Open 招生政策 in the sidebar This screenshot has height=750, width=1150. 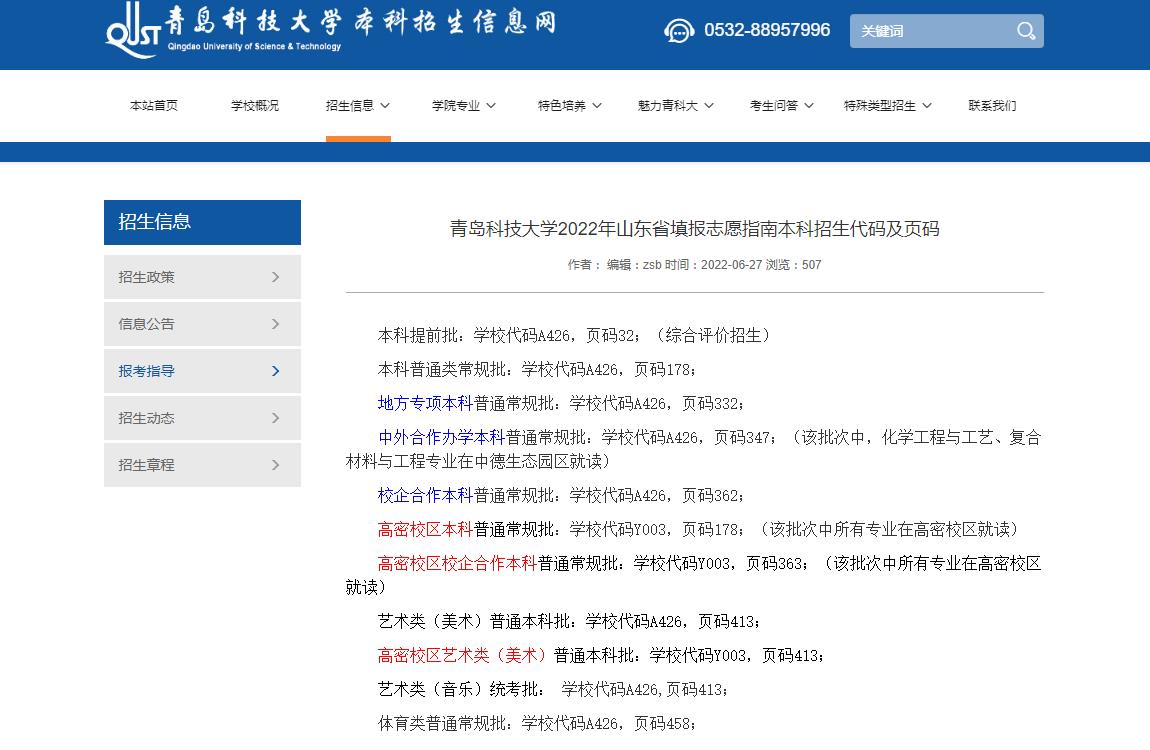[x=202, y=277]
